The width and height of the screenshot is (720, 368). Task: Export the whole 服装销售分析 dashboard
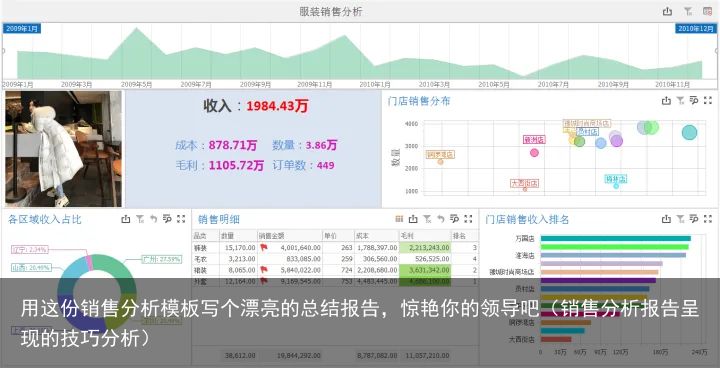pyautogui.click(x=667, y=11)
